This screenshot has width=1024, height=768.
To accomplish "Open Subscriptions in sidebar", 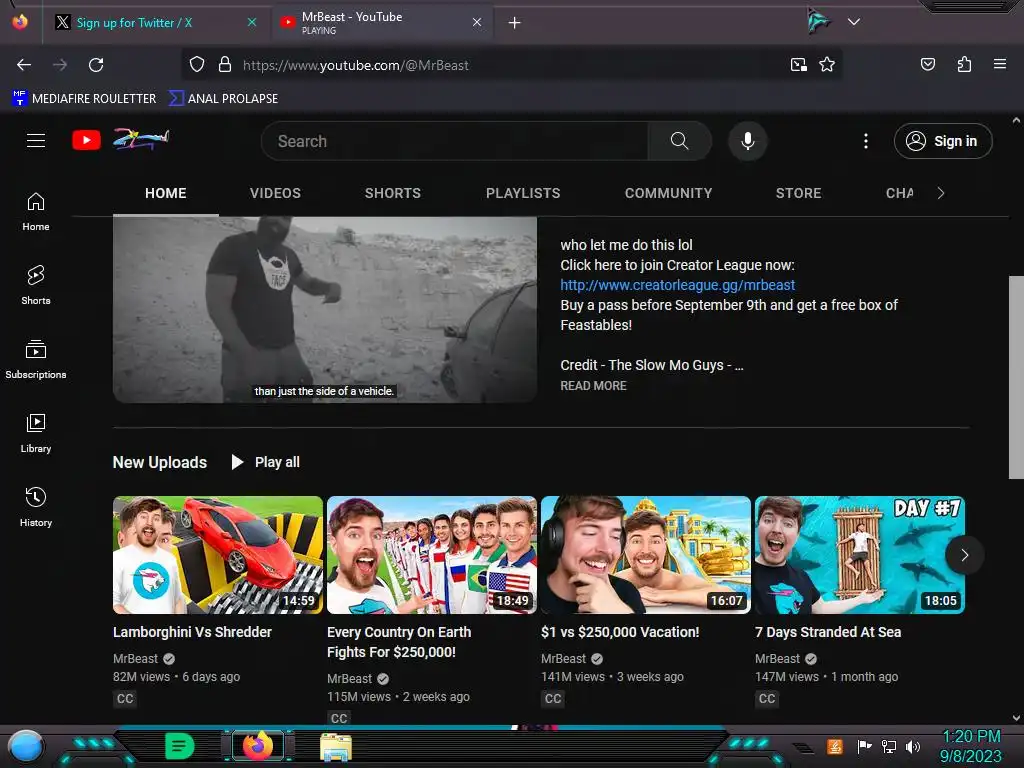I will pos(36,359).
